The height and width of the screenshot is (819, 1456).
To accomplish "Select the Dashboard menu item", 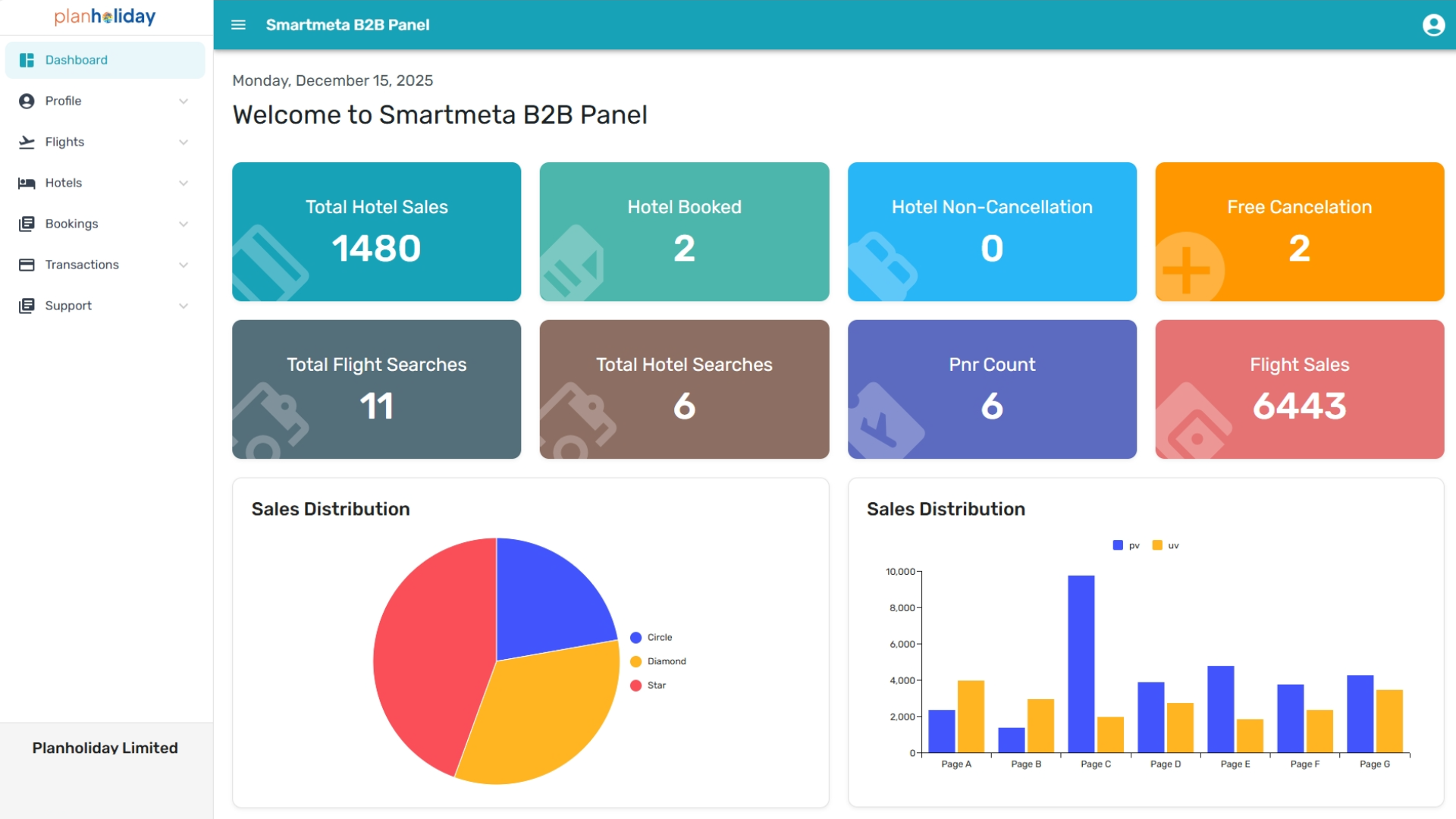I will (x=105, y=60).
